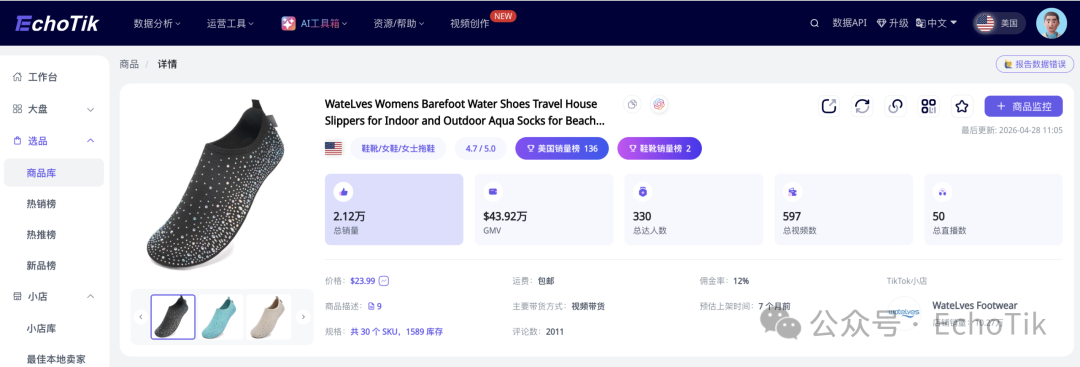Click the 佣金率 12% value
Screen dimensions: 1080x367
741,281
